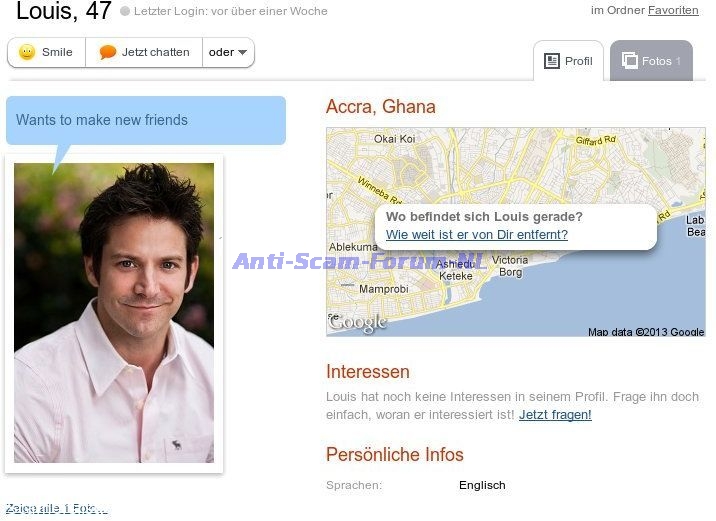Click the Abercrombie moose logo on the shirt

click(x=176, y=444)
